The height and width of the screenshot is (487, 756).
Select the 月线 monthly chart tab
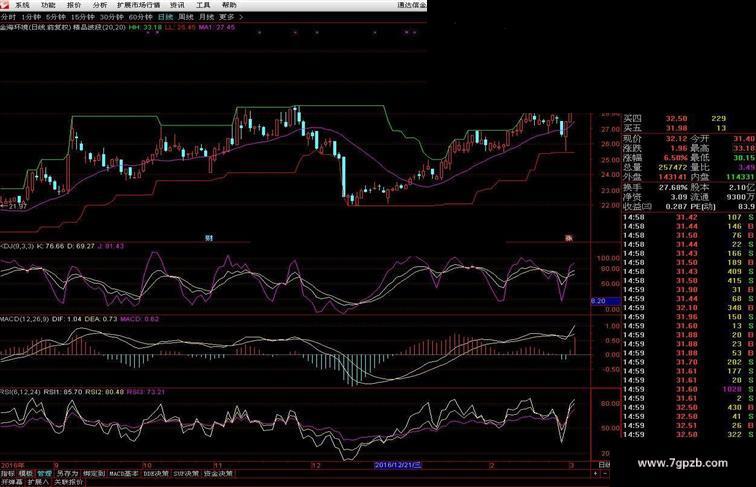(206, 17)
